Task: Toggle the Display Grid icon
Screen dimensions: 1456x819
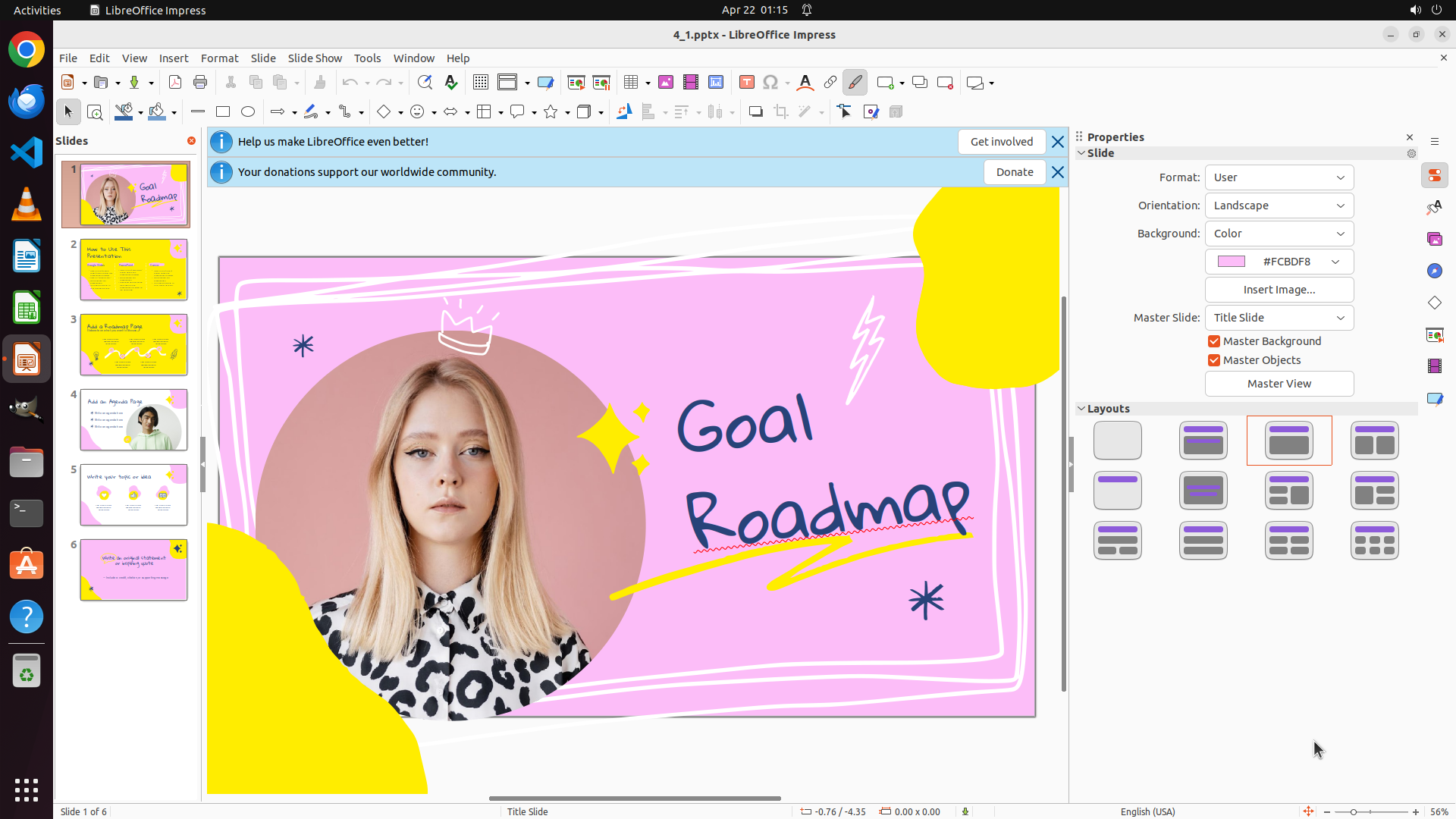Action: 481,83
